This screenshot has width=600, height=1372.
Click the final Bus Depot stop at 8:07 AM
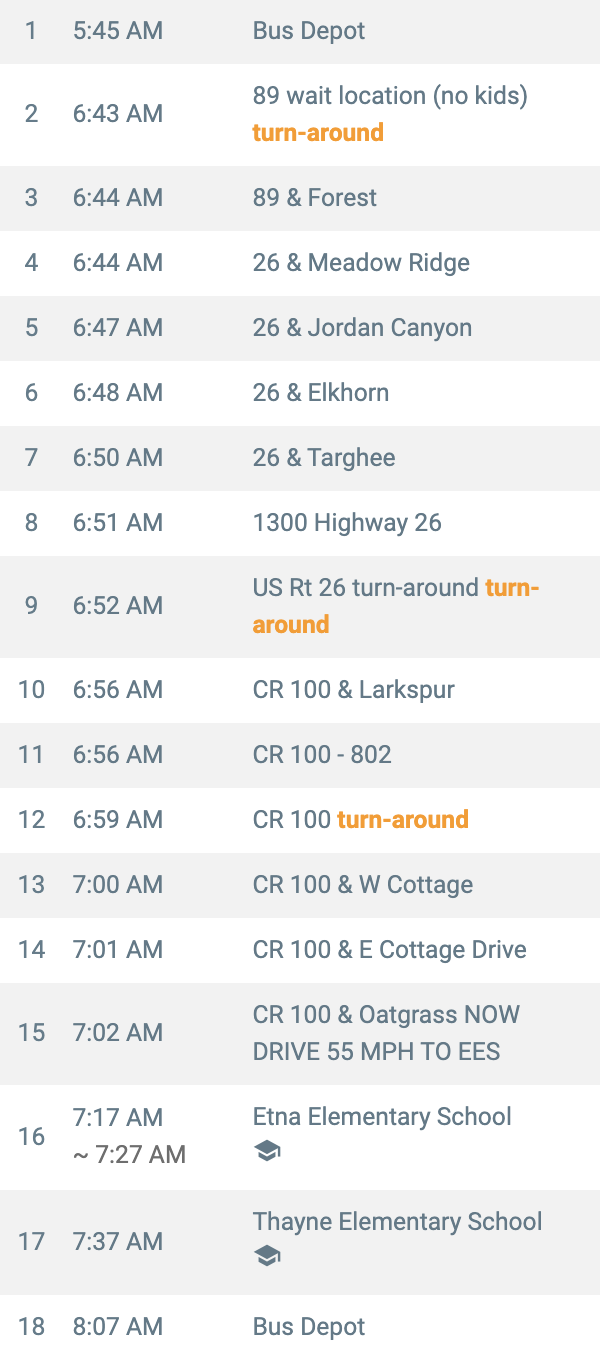tap(308, 1327)
